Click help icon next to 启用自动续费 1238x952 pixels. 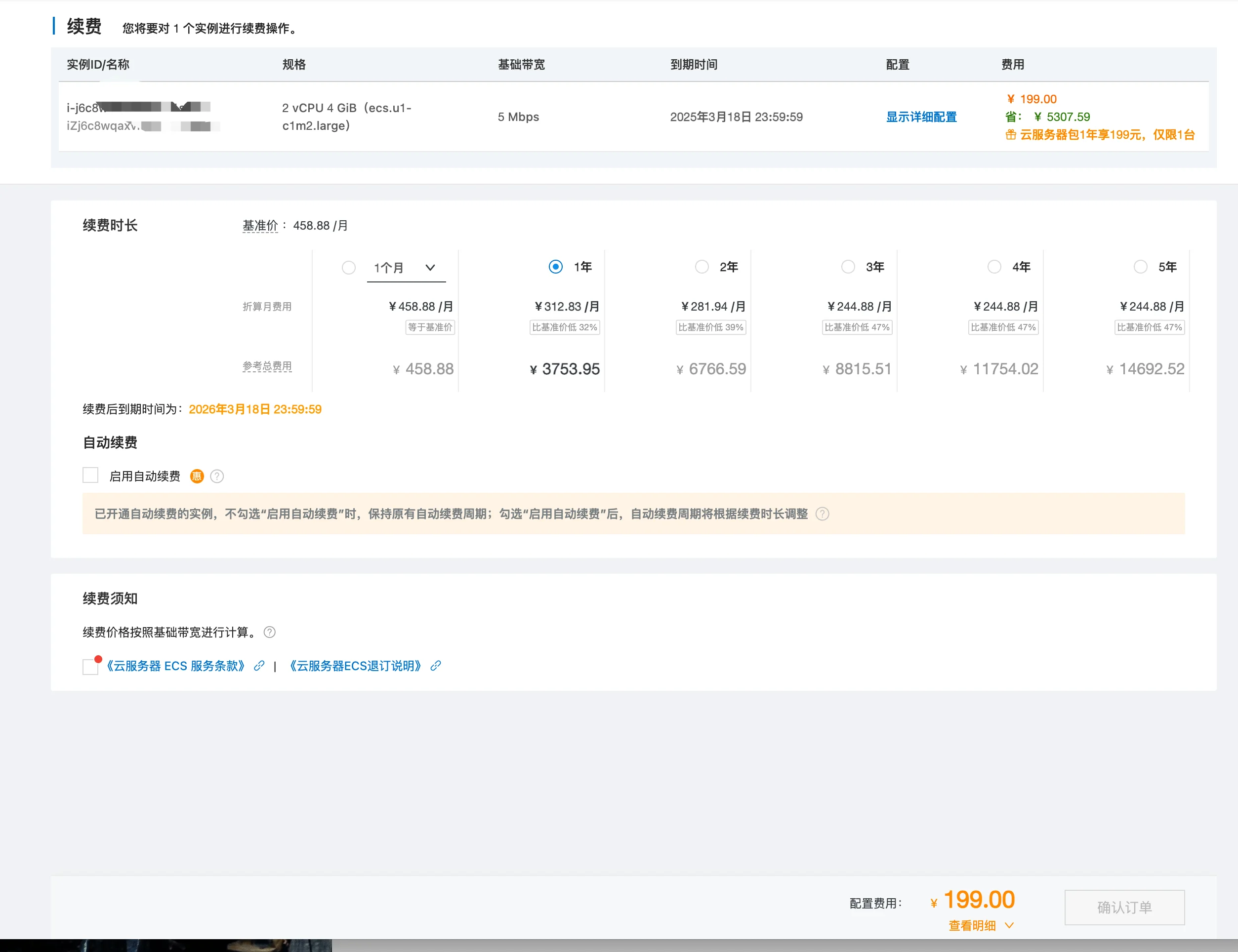216,476
